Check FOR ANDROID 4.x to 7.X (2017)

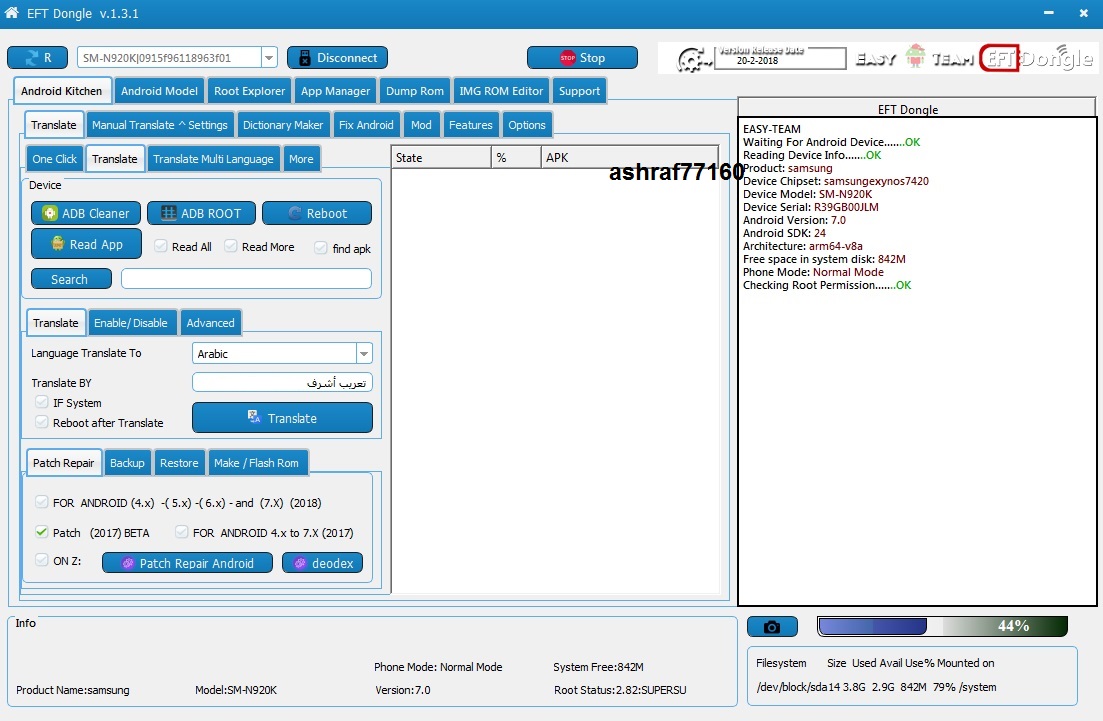[x=181, y=532]
